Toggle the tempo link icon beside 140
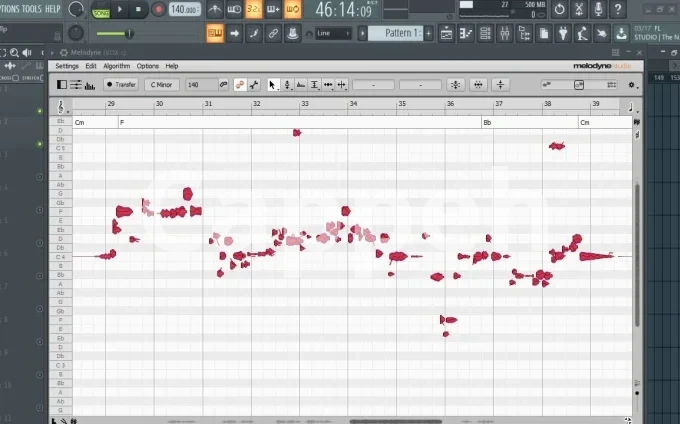Viewport: 680px width, 424px height. pos(222,85)
